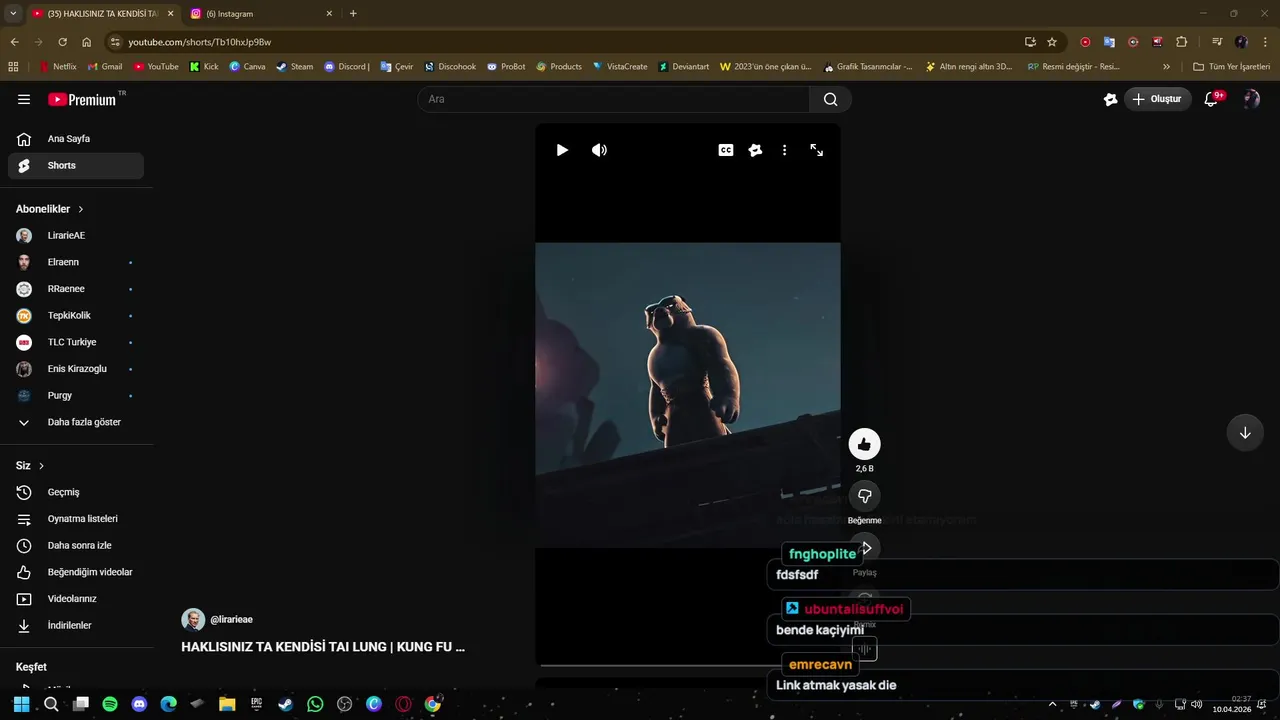
Task: Click the browser home button
Action: click(87, 42)
